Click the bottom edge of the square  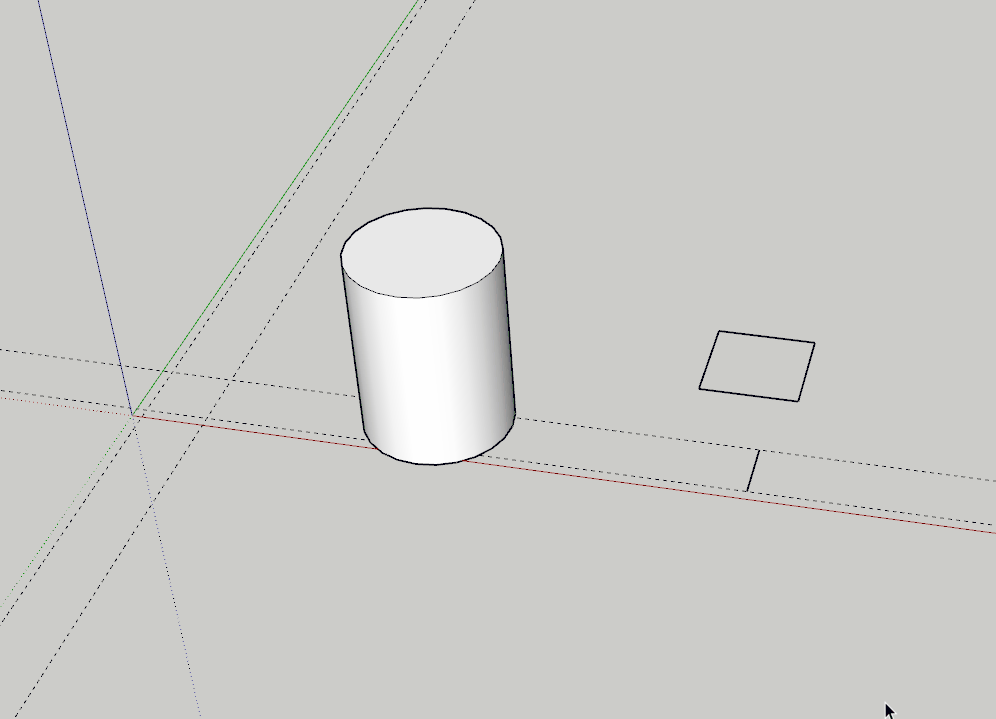[x=749, y=394]
